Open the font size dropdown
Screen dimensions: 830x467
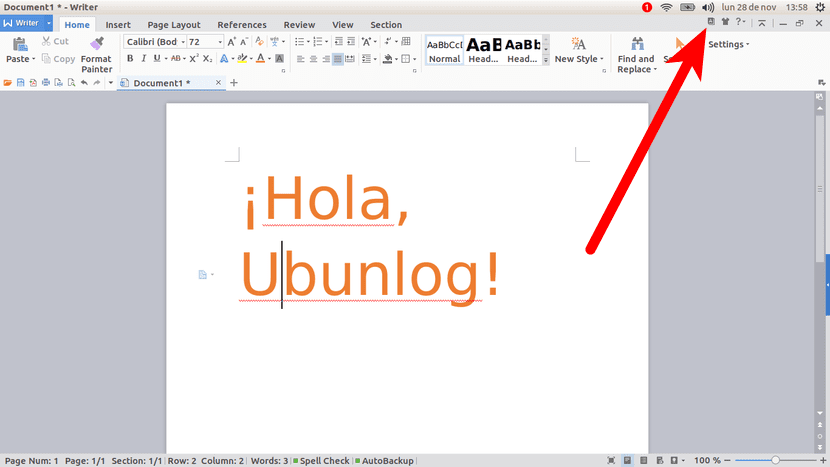(x=220, y=42)
